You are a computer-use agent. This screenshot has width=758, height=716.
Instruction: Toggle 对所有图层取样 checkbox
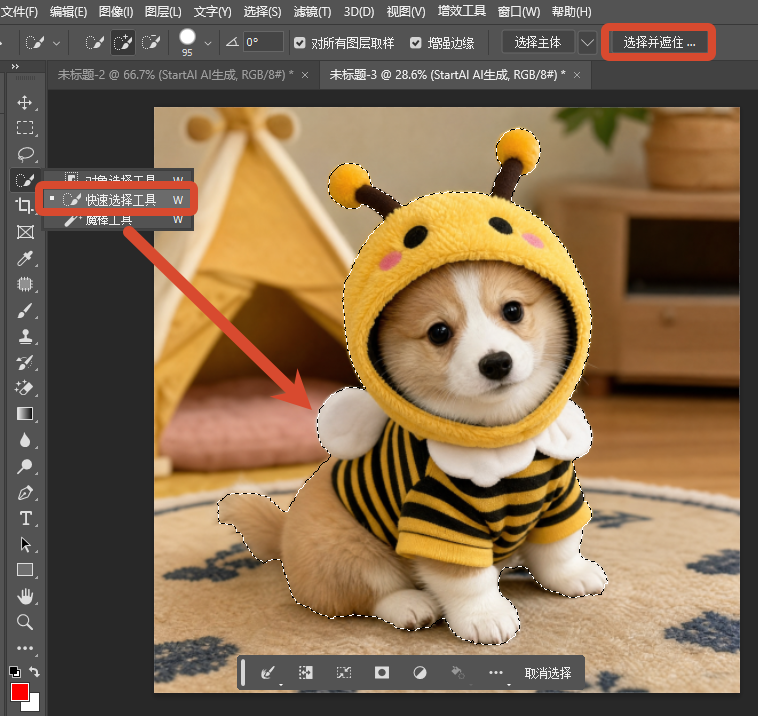pos(300,43)
